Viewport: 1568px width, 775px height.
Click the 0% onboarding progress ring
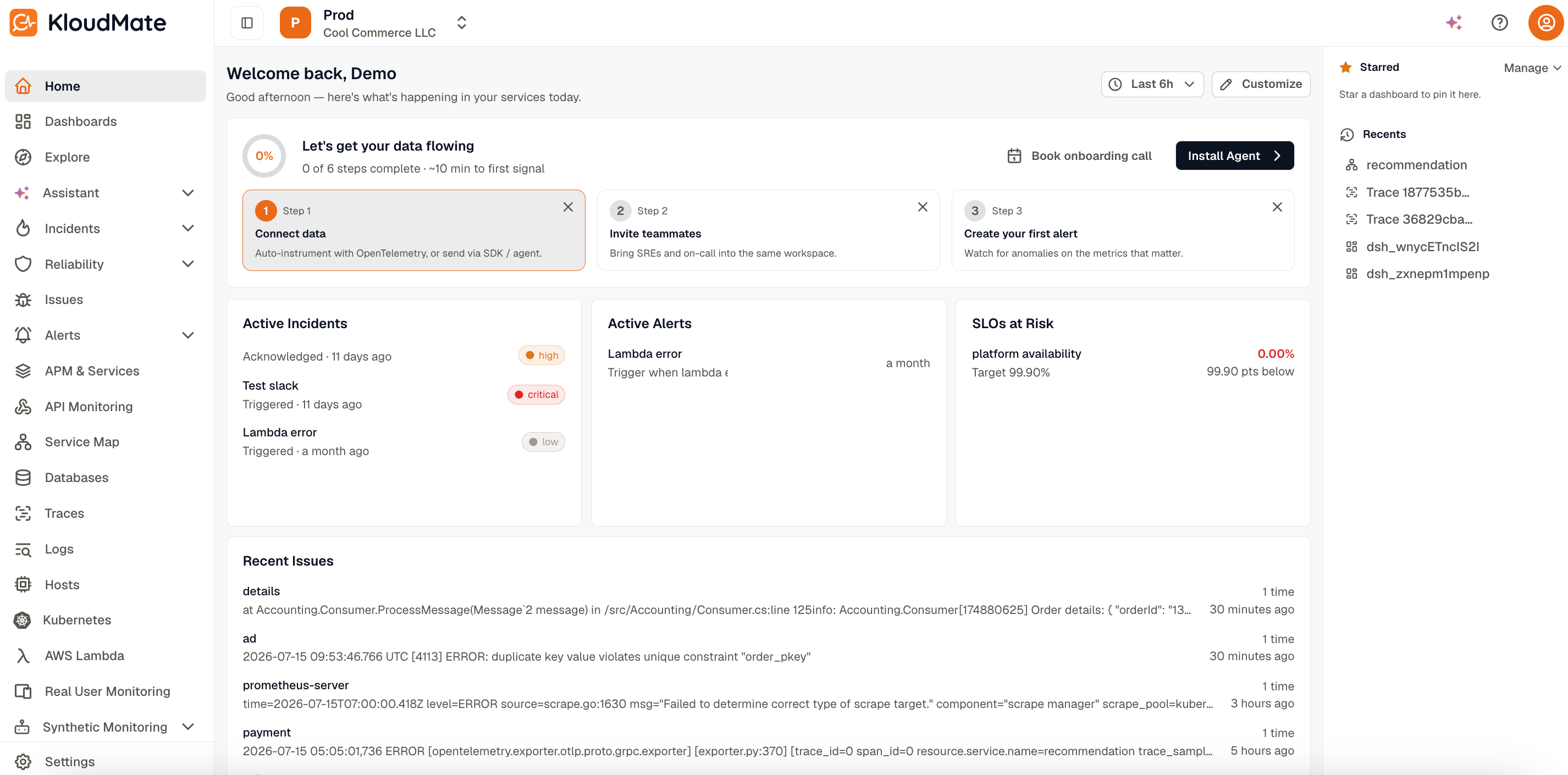click(x=264, y=156)
